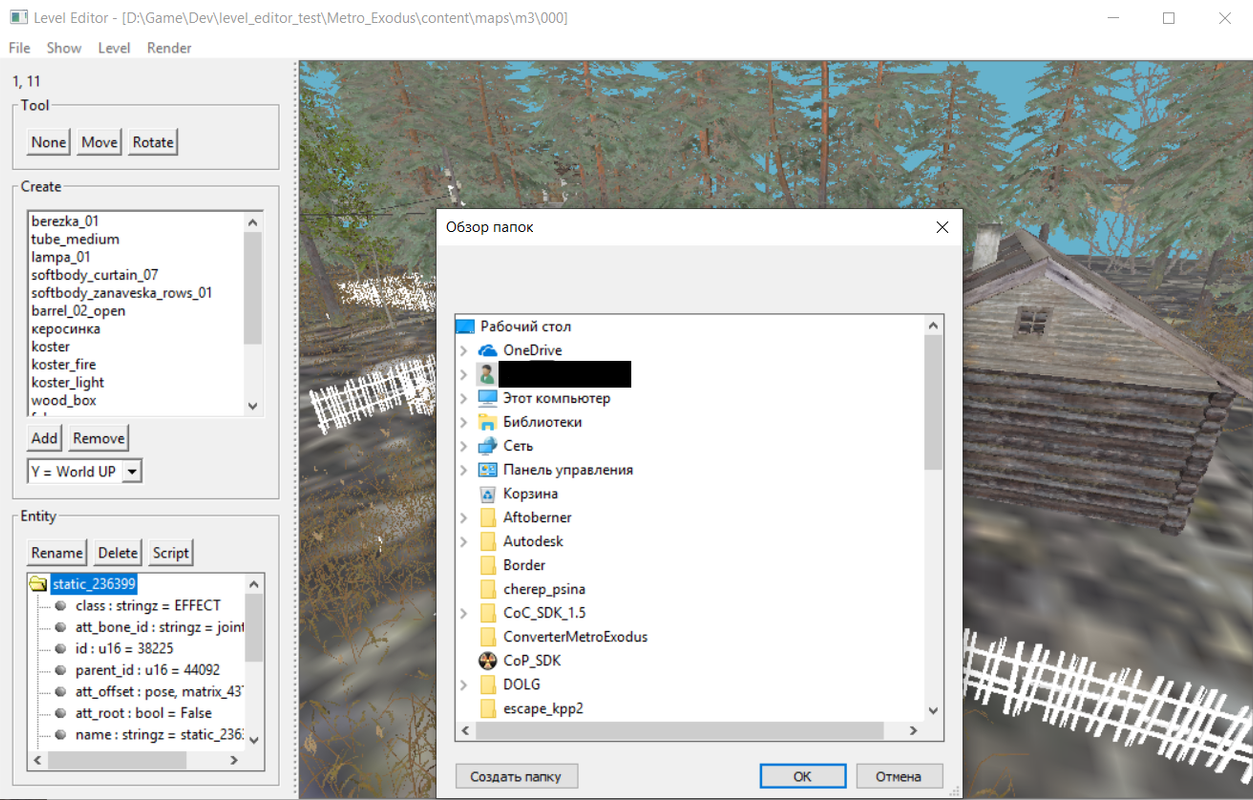Click the Entity tree horizontal scrollbar thumb
The width and height of the screenshot is (1253, 800).
point(118,761)
